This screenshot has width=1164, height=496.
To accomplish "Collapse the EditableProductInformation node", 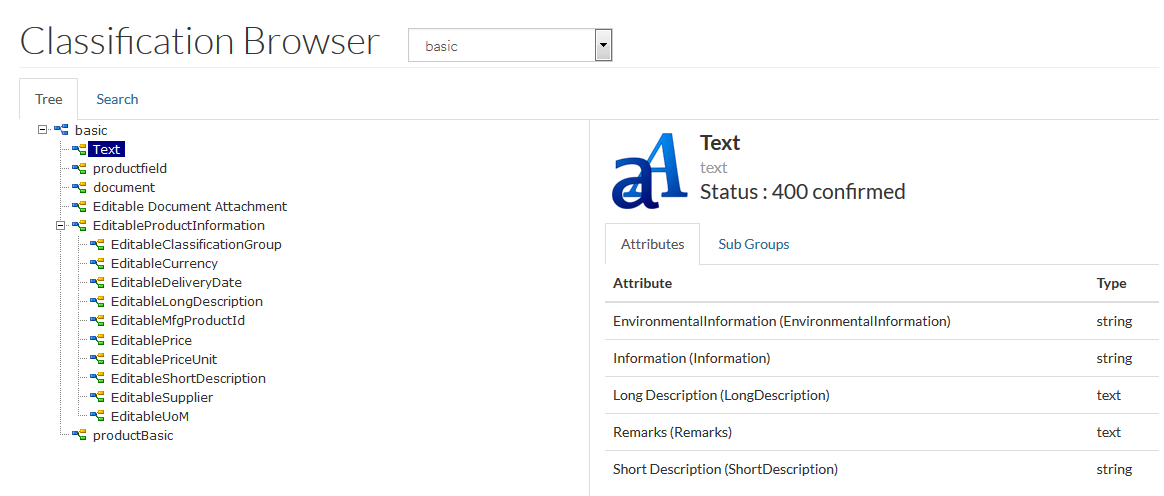I will [60, 225].
